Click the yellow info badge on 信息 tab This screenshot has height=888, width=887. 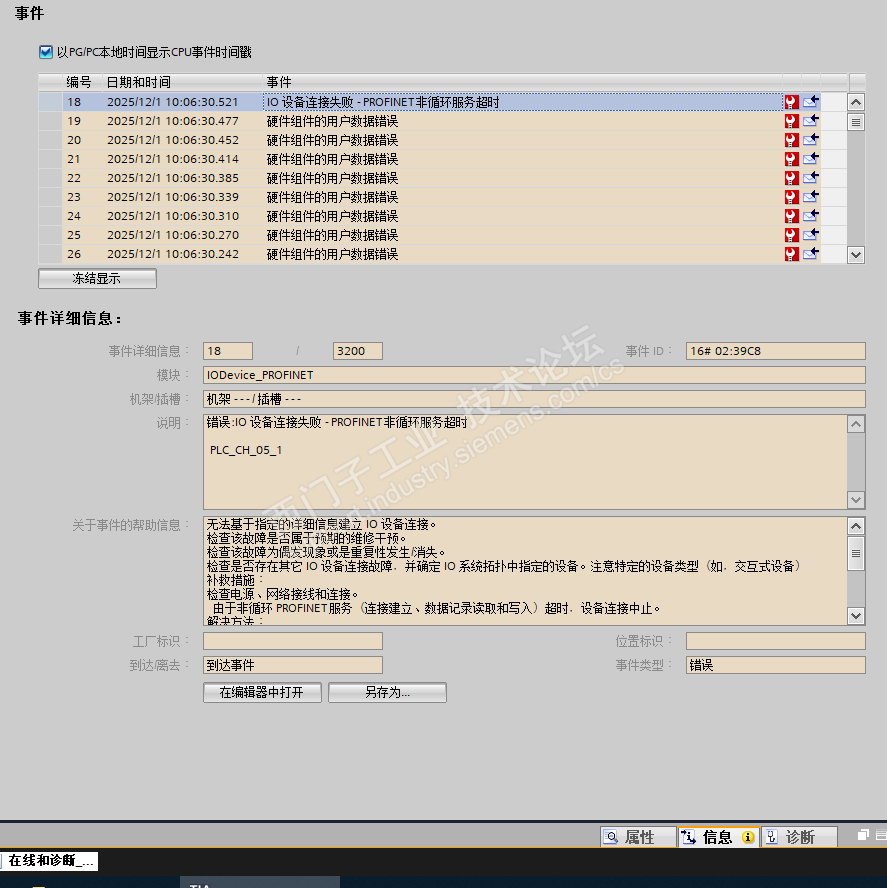coord(748,837)
